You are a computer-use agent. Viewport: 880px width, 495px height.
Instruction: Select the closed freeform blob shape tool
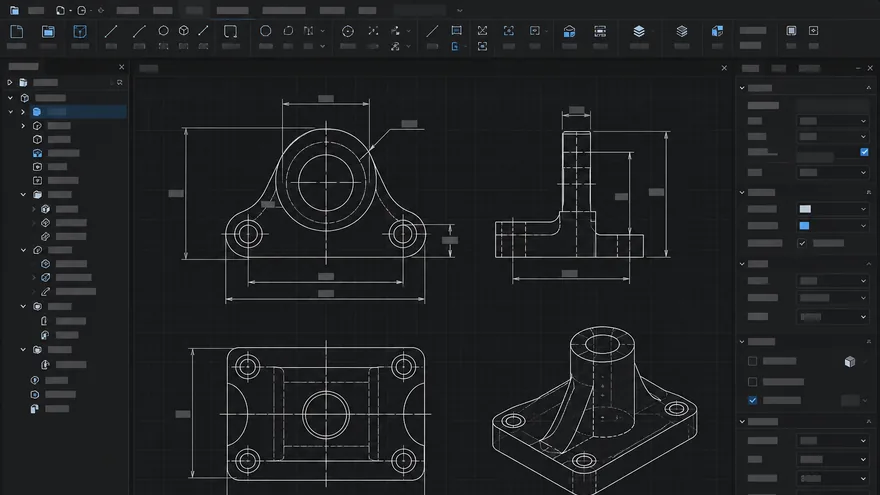288,31
